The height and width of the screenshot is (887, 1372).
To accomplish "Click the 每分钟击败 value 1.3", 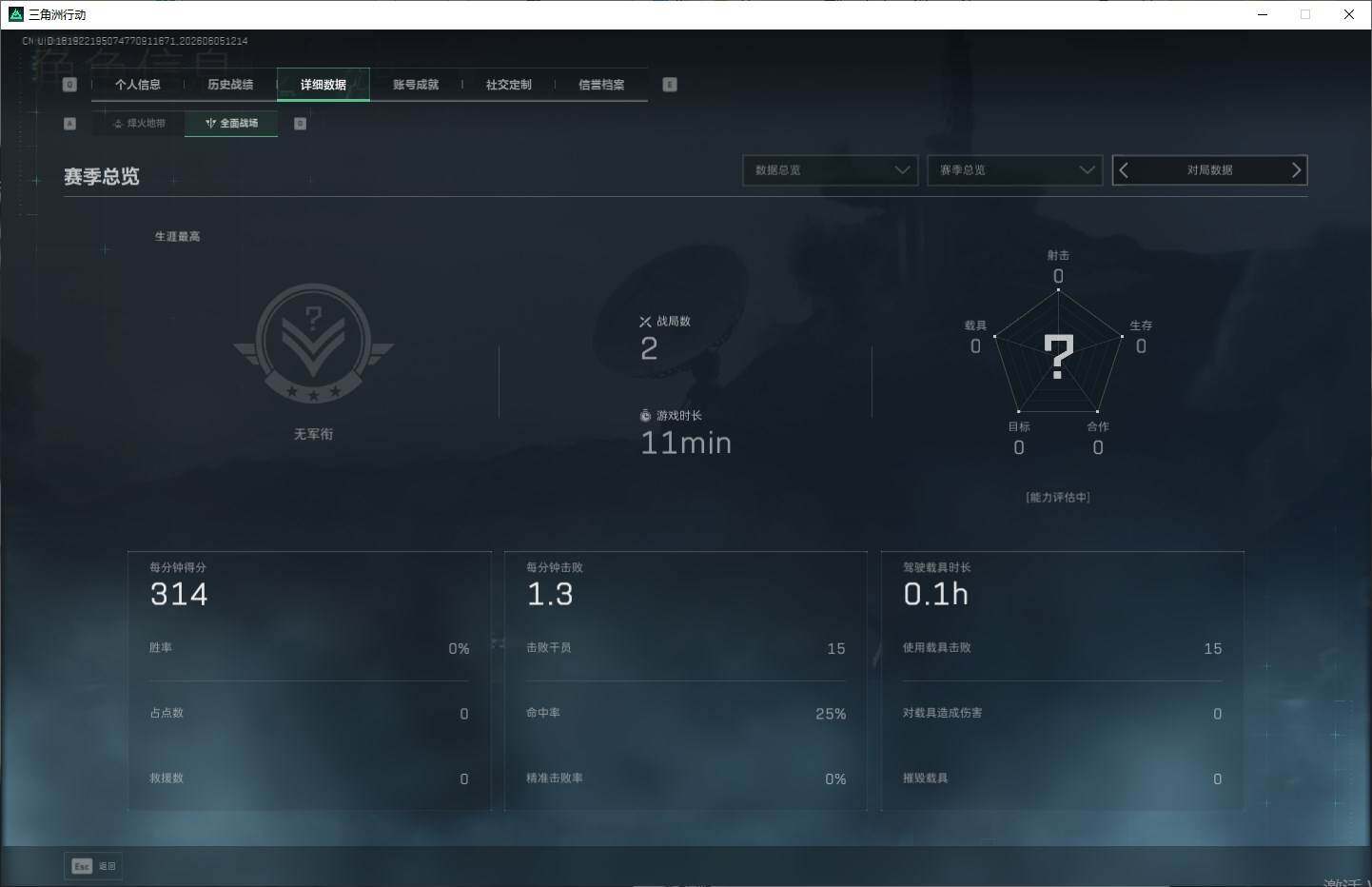I will click(550, 594).
